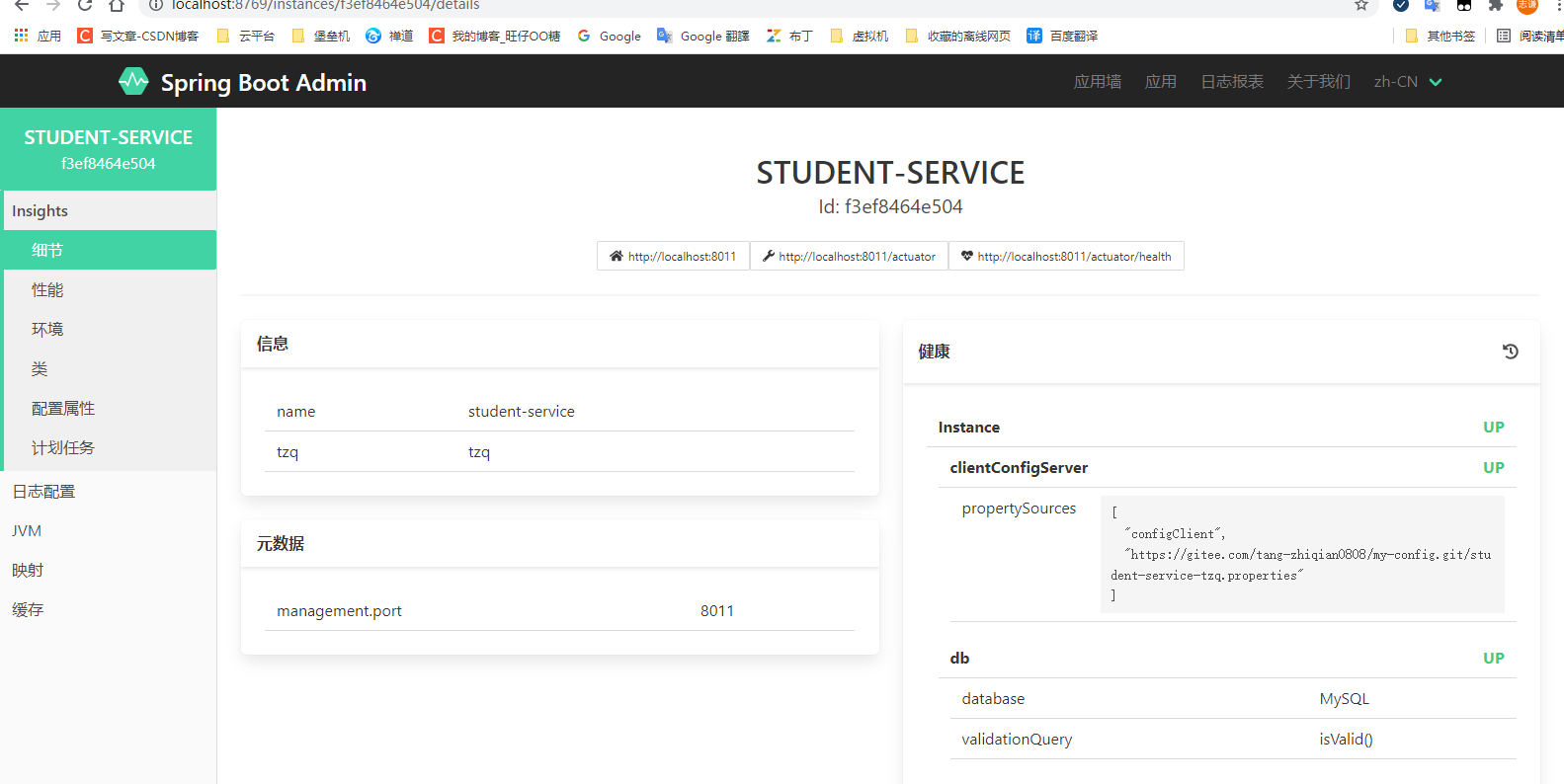The height and width of the screenshot is (784, 1564).
Task: Go forward with the browser forward arrow
Action: (53, 5)
